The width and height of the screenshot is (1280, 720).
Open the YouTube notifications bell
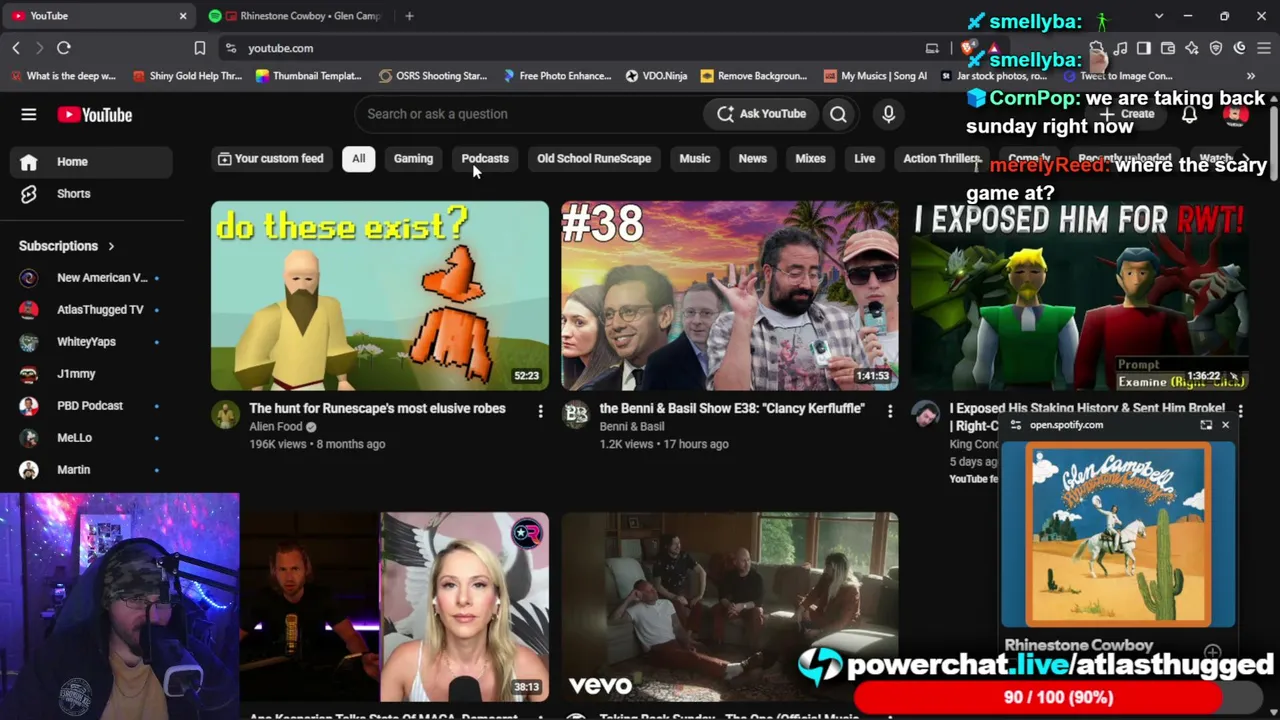click(1189, 114)
